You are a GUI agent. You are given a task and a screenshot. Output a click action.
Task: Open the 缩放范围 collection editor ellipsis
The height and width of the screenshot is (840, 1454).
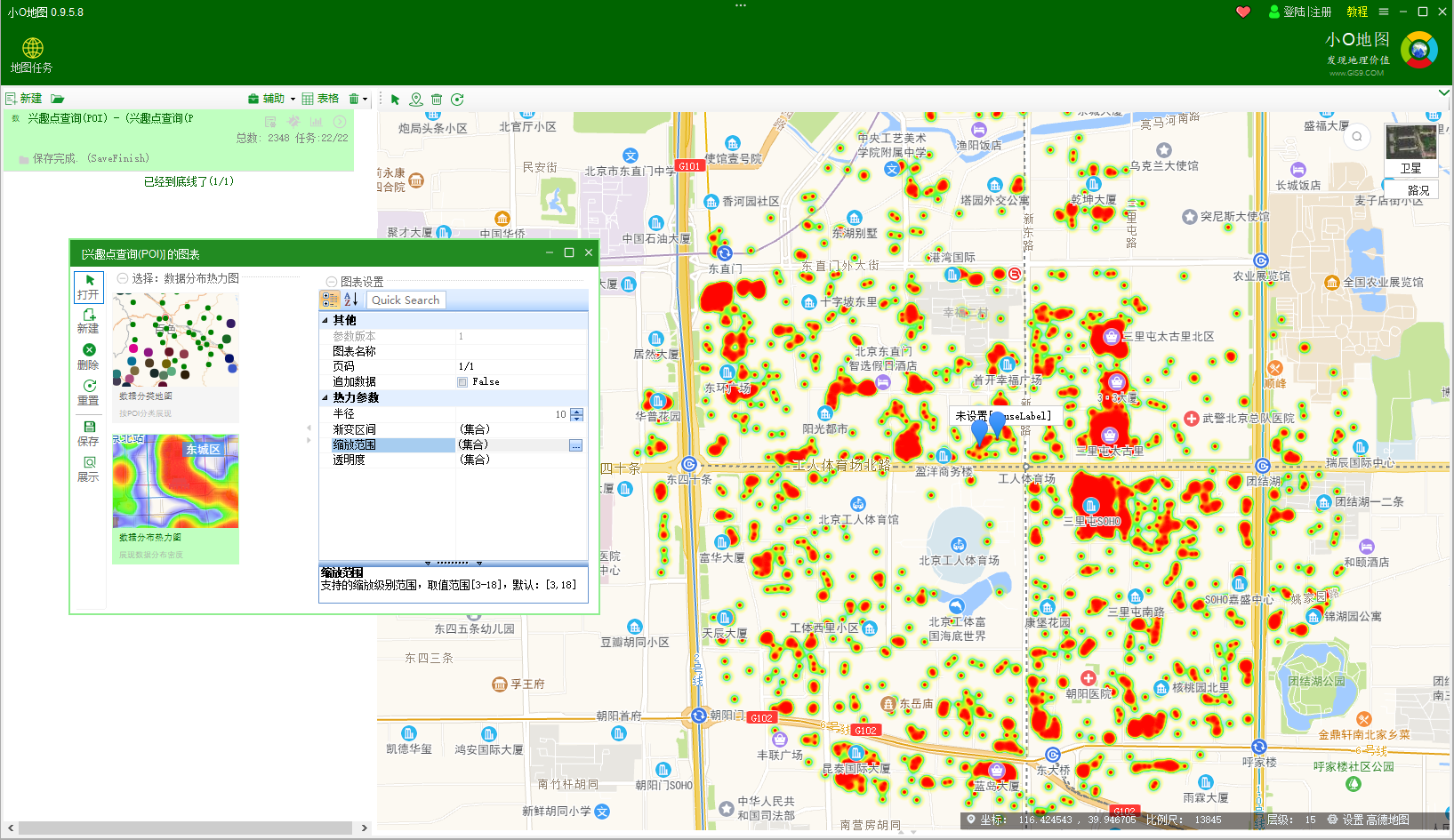(x=576, y=445)
